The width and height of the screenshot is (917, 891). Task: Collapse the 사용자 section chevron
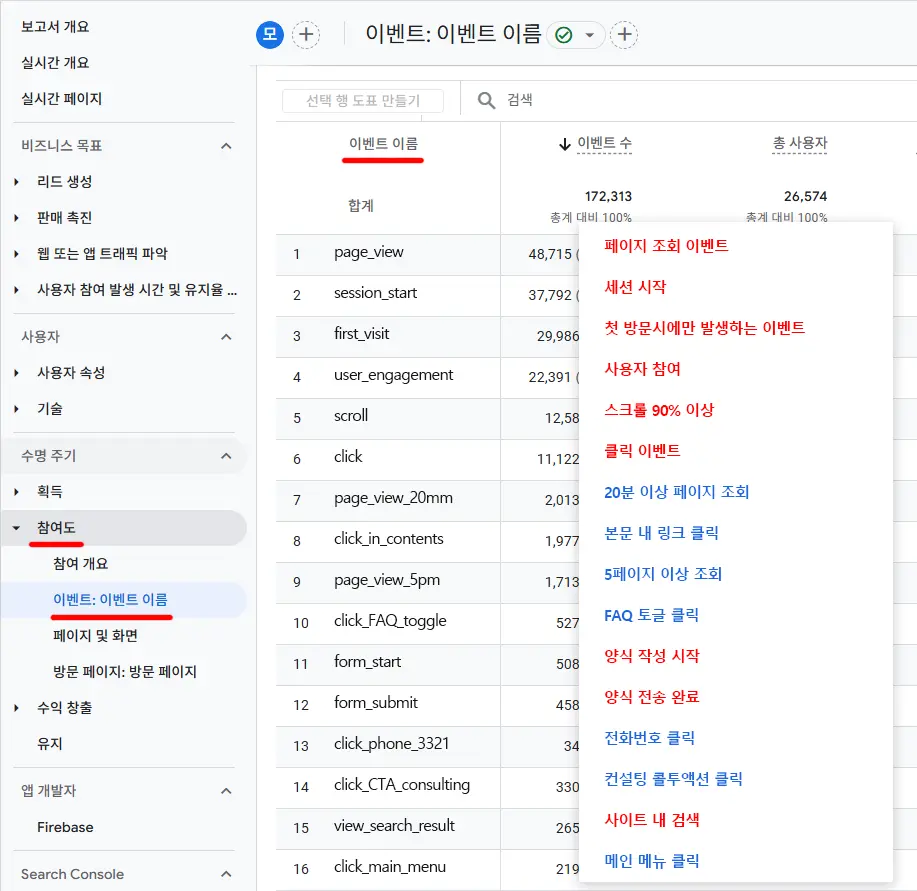click(x=226, y=337)
